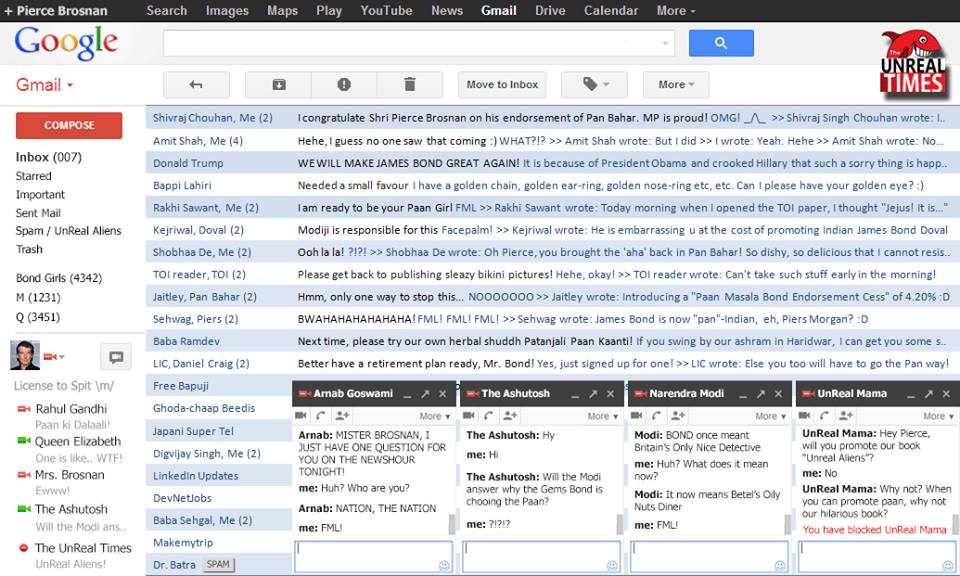Screen dimensions: 960x576
Task: Click the Move to Inbox button
Action: click(502, 84)
